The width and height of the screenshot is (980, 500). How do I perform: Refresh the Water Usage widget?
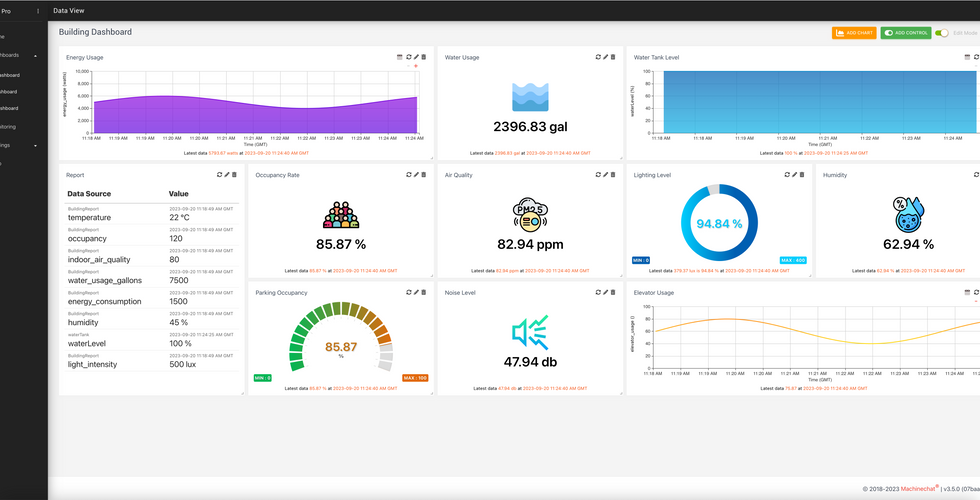click(x=598, y=57)
